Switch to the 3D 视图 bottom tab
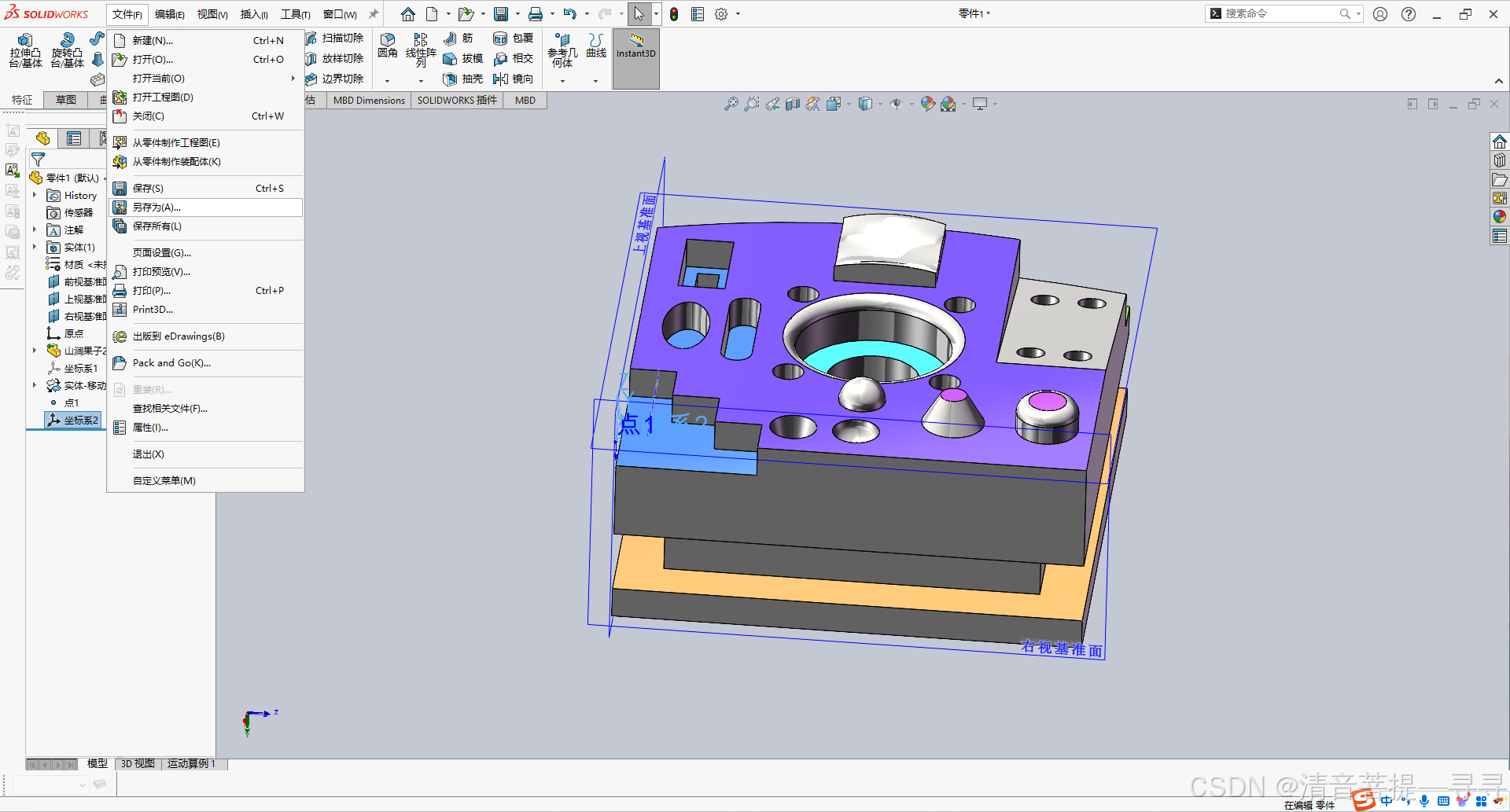The height and width of the screenshot is (812, 1510). pyautogui.click(x=138, y=763)
